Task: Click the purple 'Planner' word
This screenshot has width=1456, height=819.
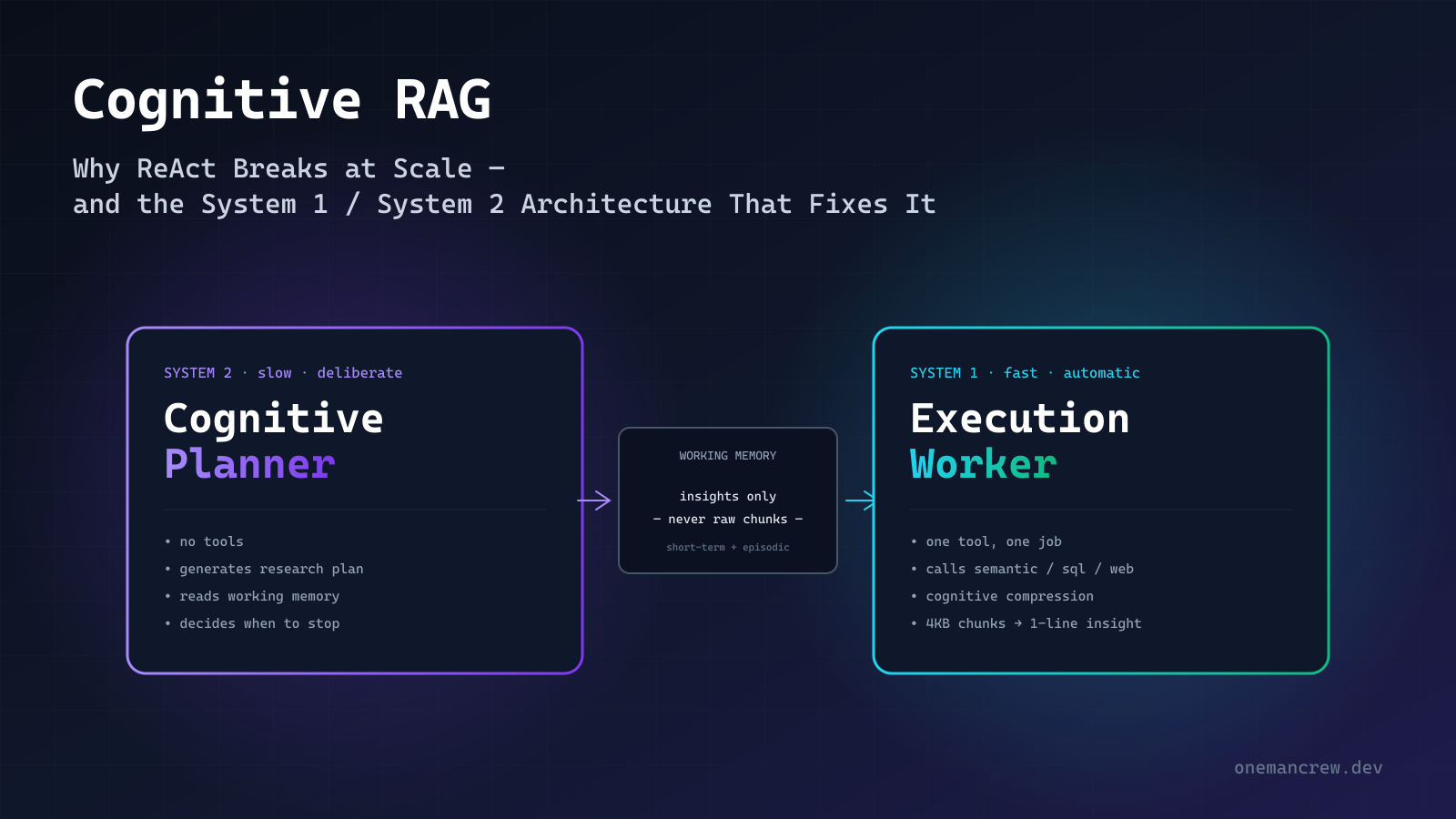Action: pyautogui.click(x=249, y=464)
